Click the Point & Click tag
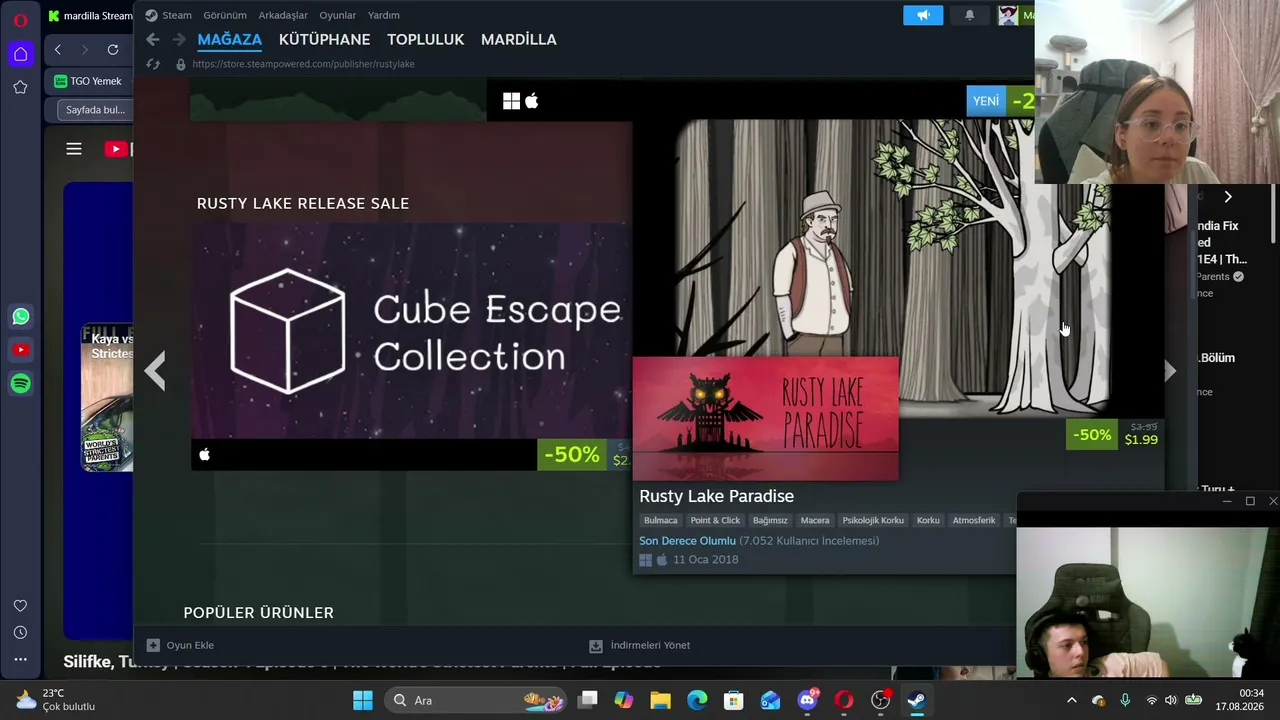The height and width of the screenshot is (720, 1280). coord(715,520)
